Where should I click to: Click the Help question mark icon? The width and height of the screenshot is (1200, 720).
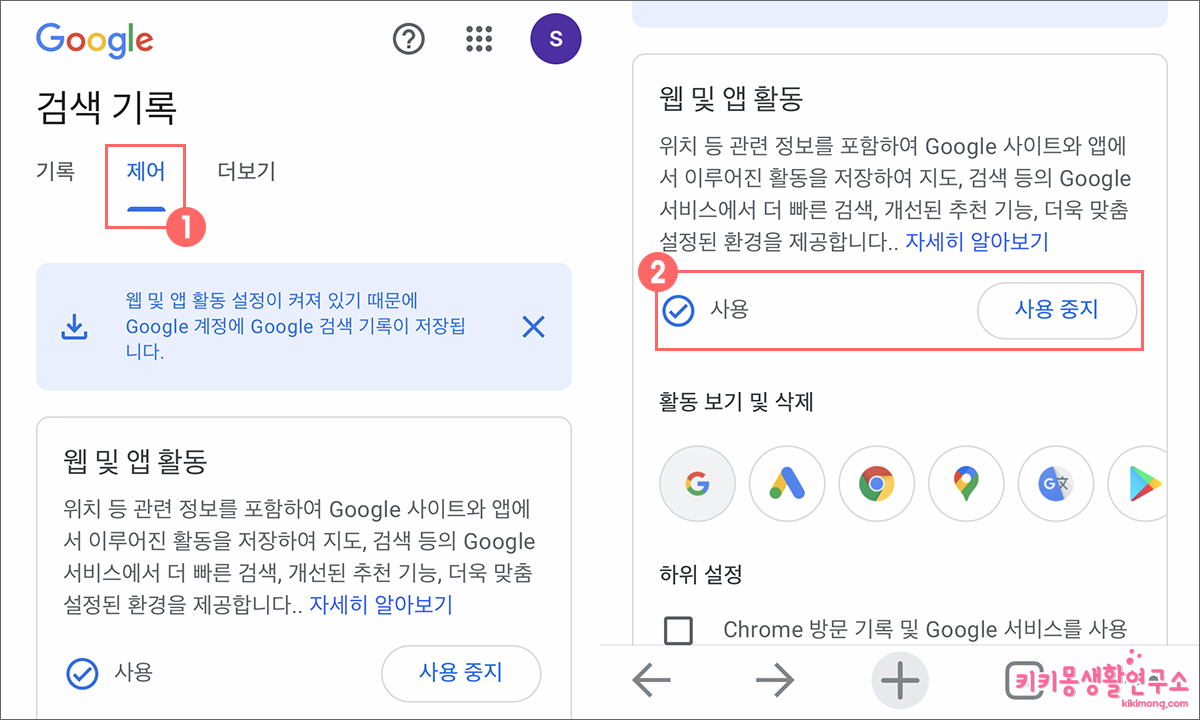tap(408, 39)
